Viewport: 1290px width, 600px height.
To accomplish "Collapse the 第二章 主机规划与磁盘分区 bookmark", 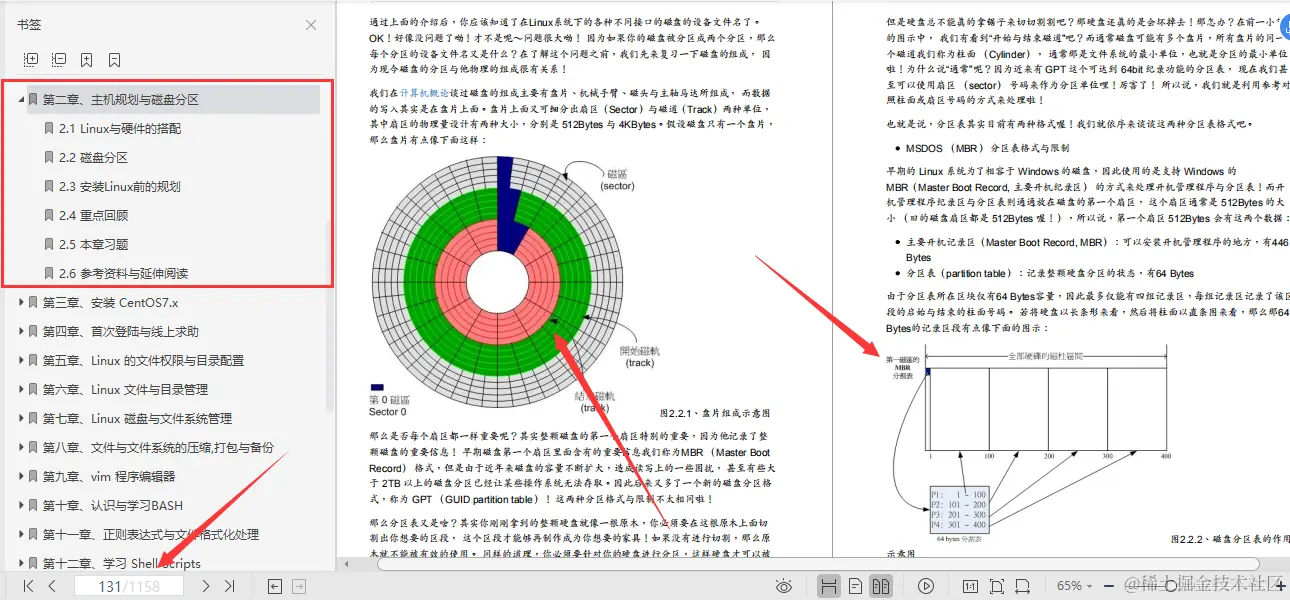I will click(x=22, y=100).
